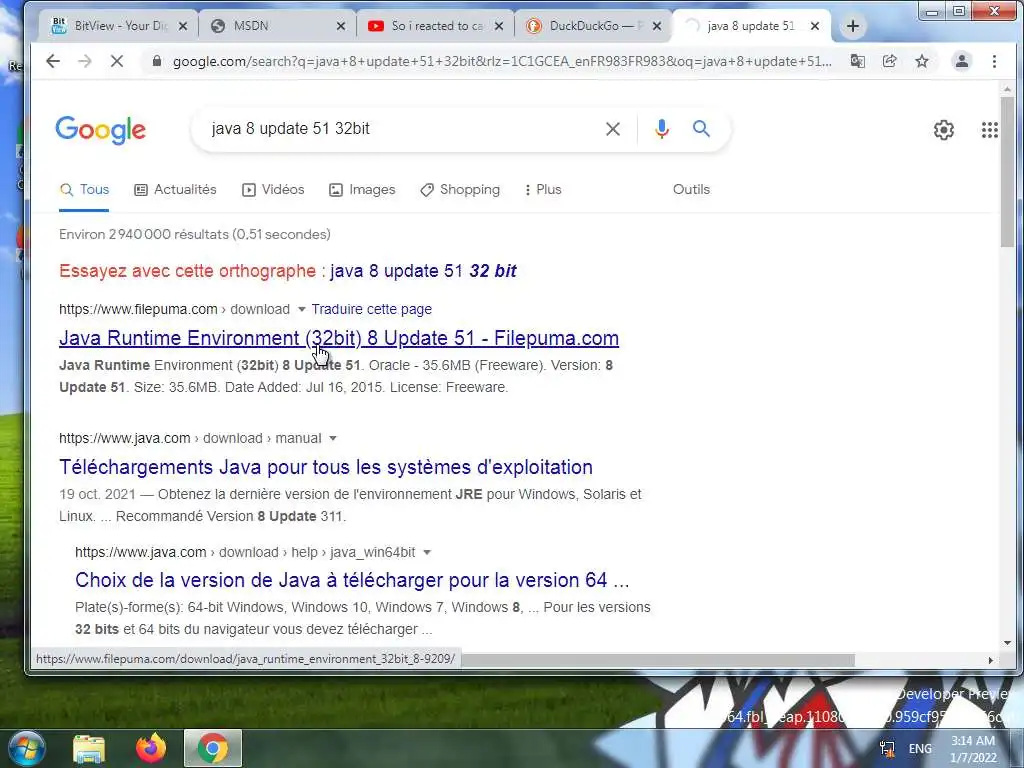Expand the dropdown arrow next to java.com manual URL
1024x768 pixels.
(332, 438)
